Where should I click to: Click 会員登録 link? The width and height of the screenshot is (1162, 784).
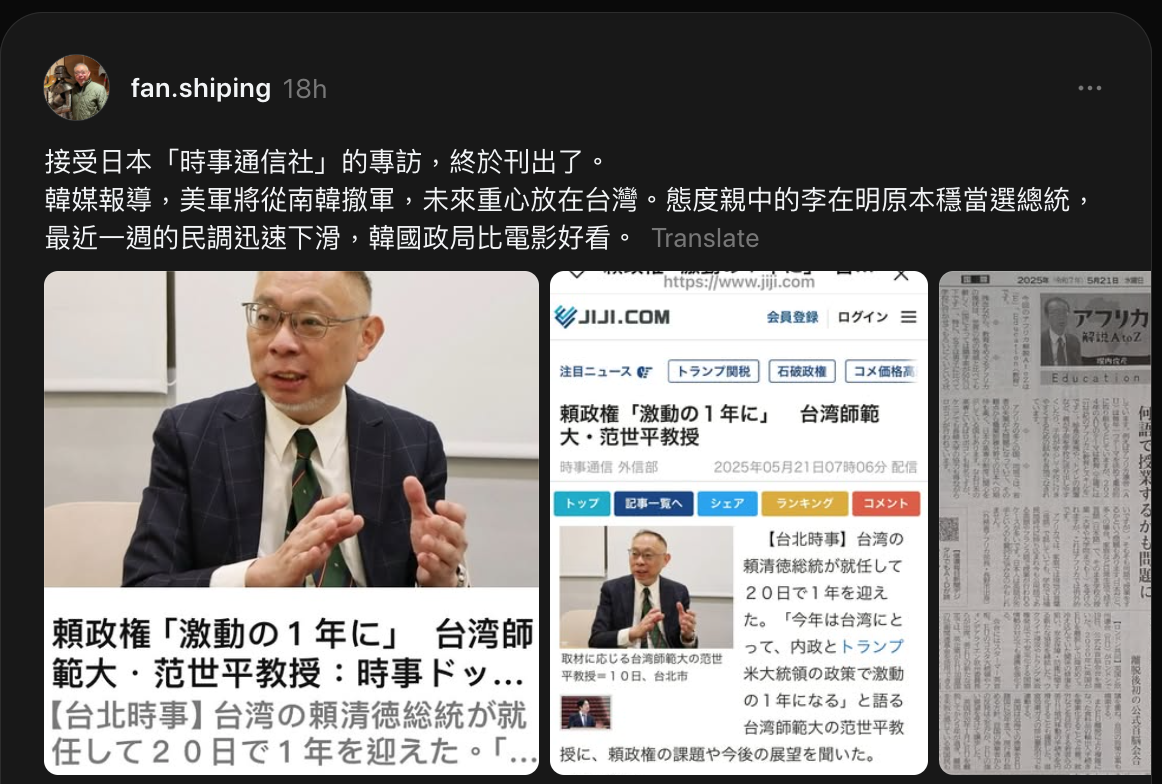(x=792, y=317)
